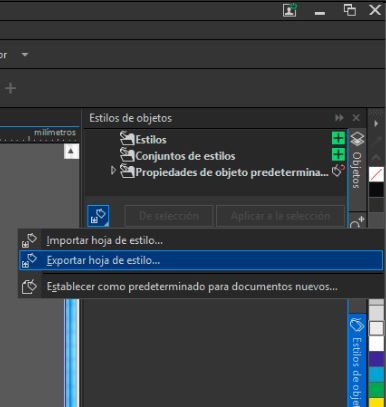Screen dimensions: 386x407
Task: Add a new style set with green plus
Action: pos(338,154)
